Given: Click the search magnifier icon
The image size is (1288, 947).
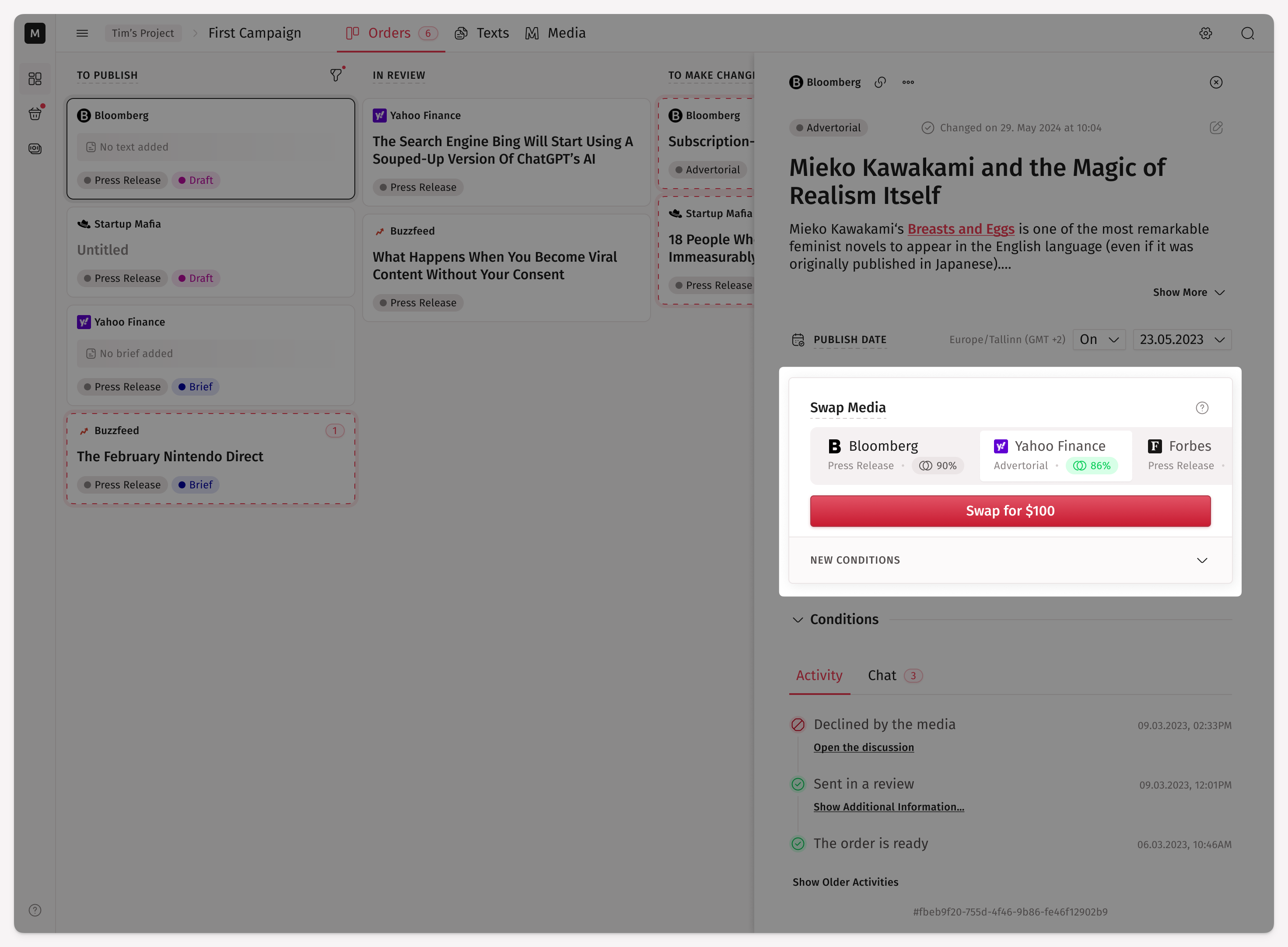Looking at the screenshot, I should (x=1247, y=33).
